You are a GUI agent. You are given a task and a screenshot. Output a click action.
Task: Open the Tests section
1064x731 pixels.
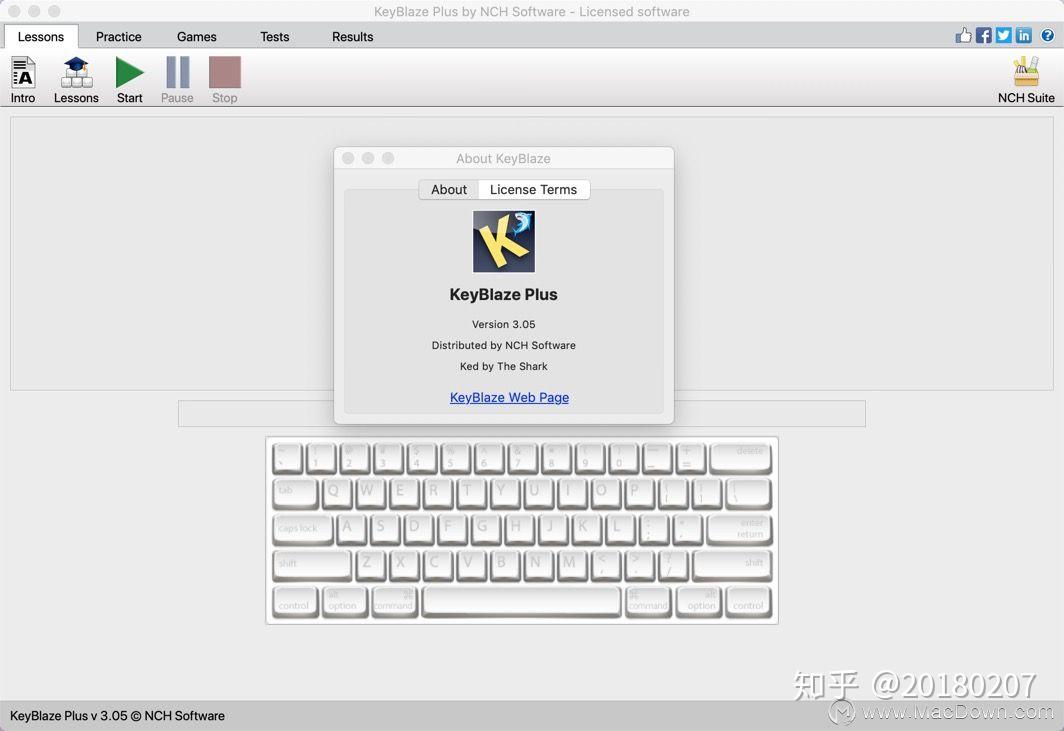[x=274, y=36]
